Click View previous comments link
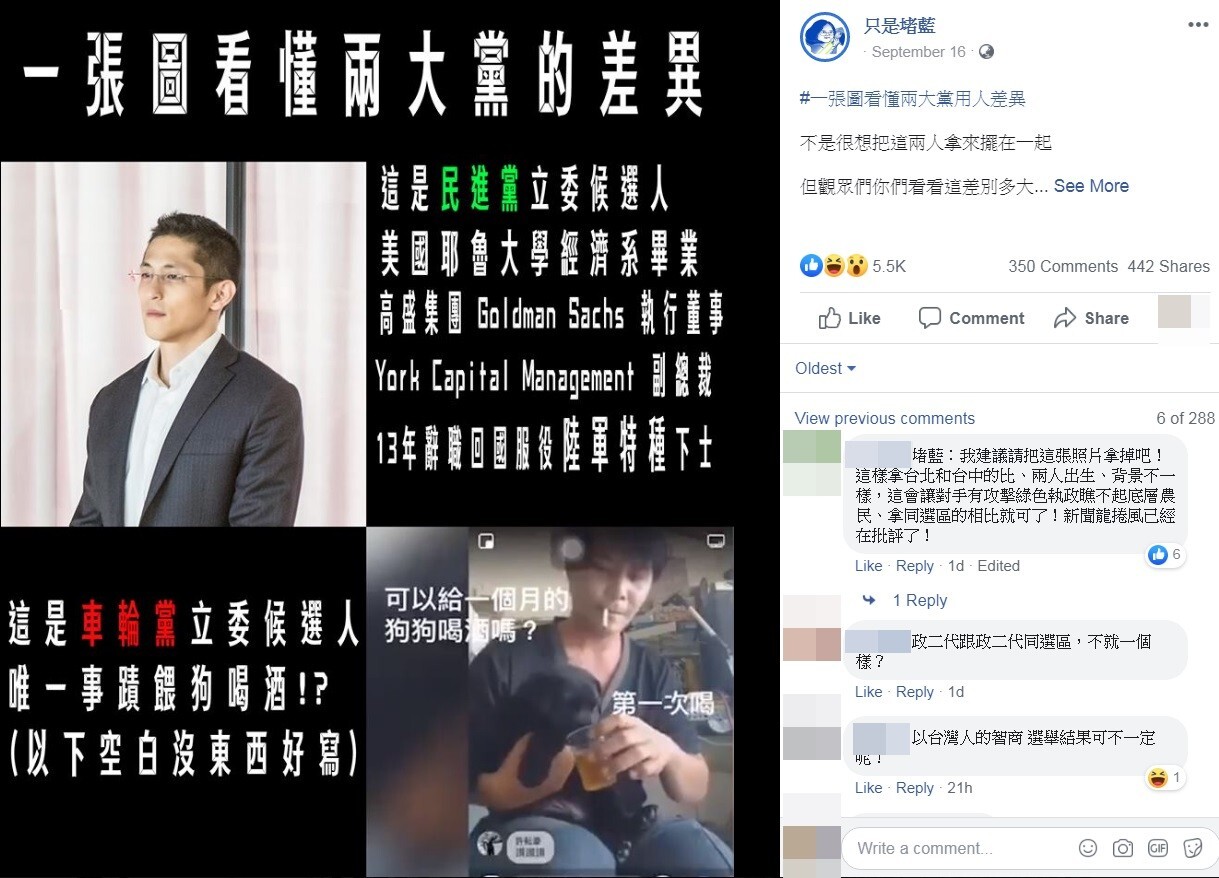 [x=885, y=418]
